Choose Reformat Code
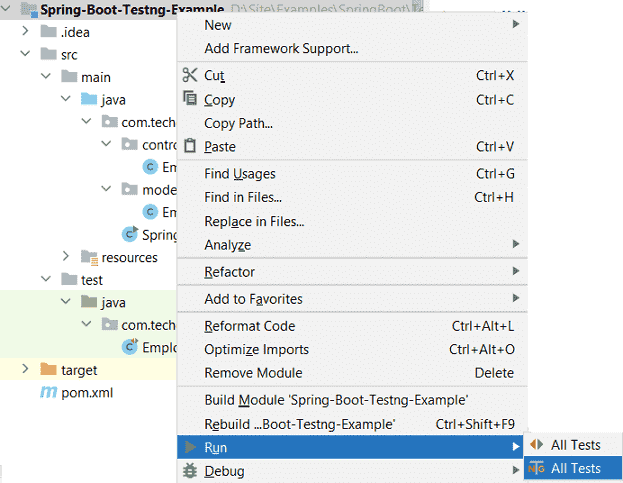This screenshot has width=623, height=483. click(x=352, y=326)
